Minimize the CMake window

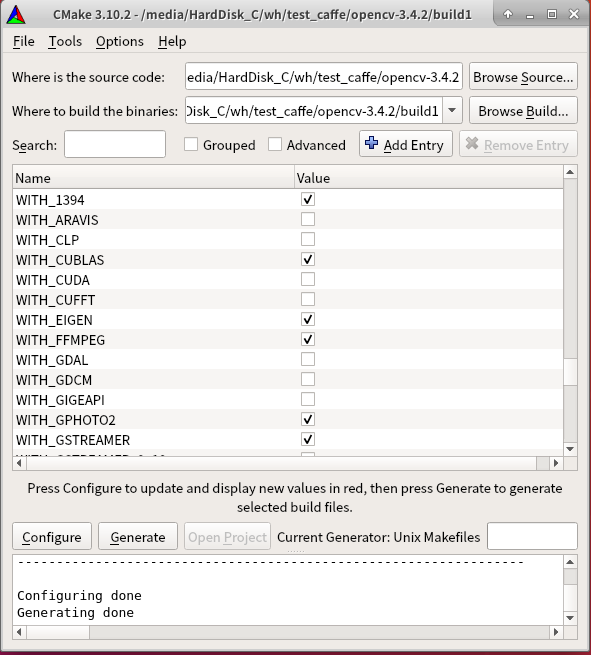pyautogui.click(x=530, y=15)
